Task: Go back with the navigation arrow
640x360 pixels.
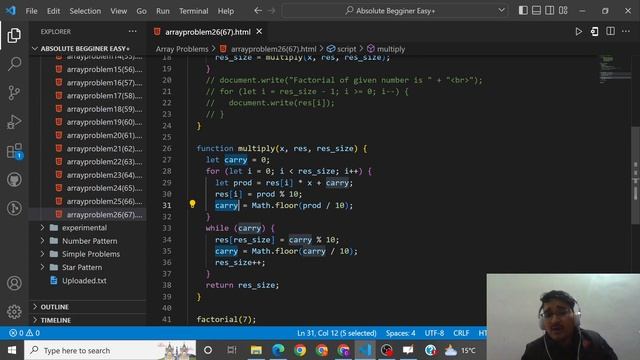Action: pyautogui.click(x=258, y=11)
